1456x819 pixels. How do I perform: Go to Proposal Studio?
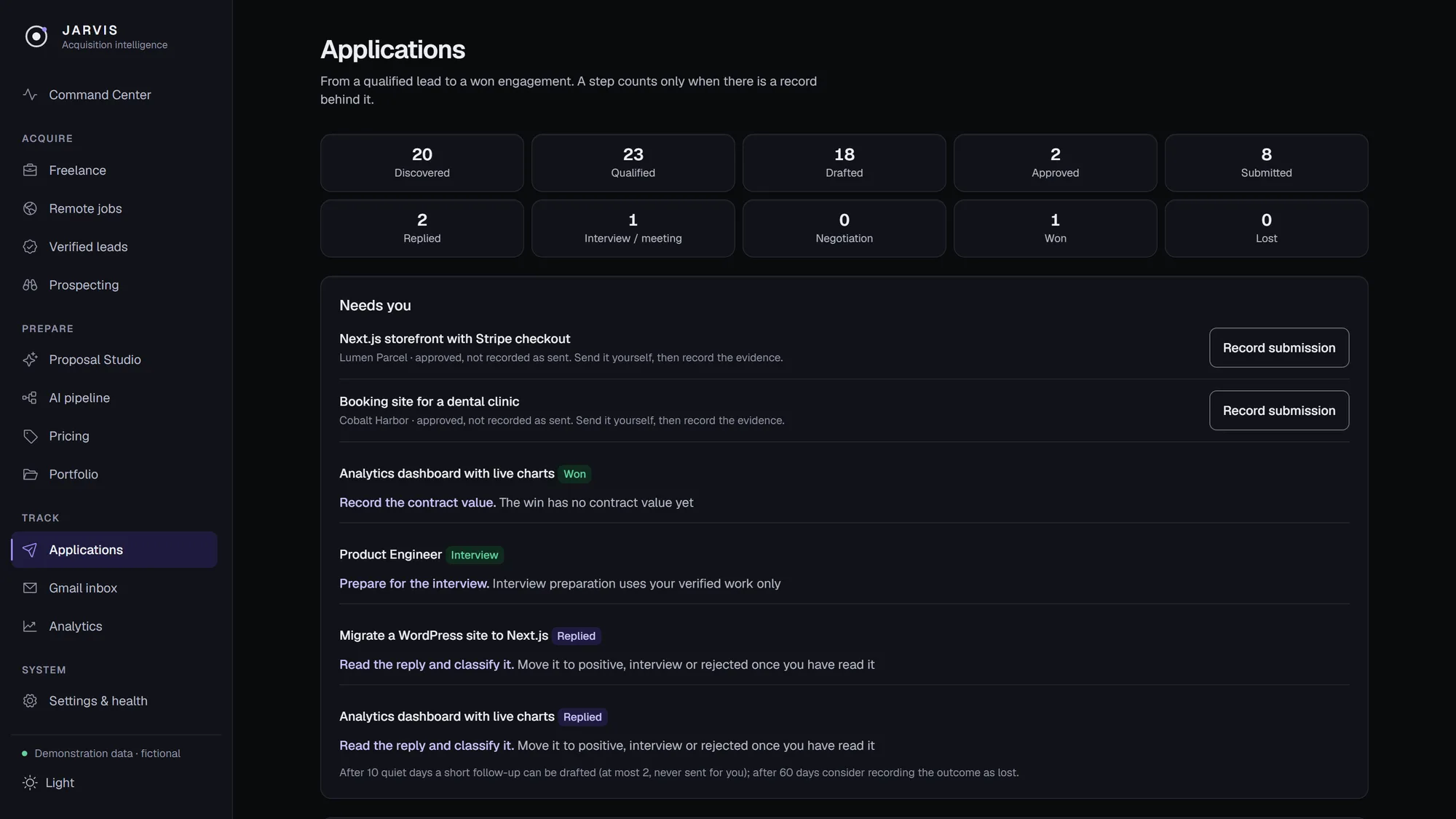pyautogui.click(x=114, y=360)
